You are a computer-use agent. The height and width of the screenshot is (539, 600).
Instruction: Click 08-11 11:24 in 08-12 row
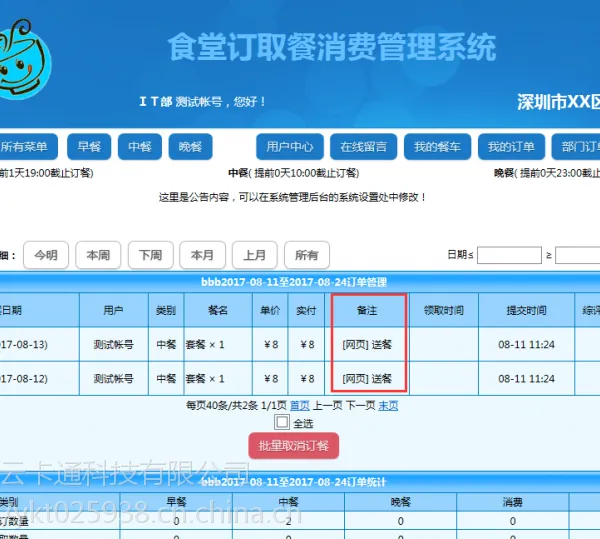click(527, 379)
